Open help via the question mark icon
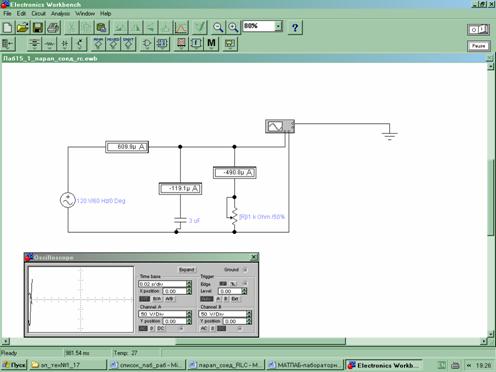 tap(295, 27)
